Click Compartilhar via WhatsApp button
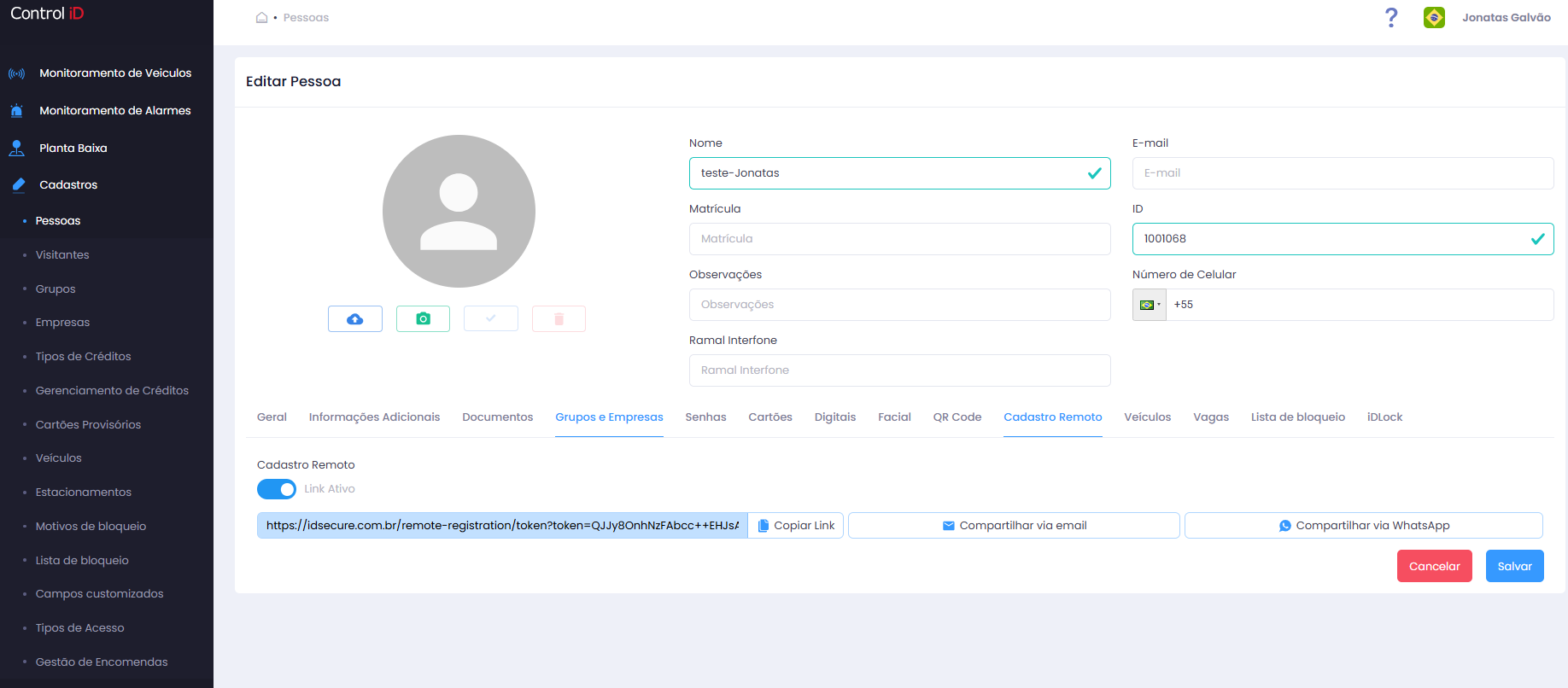 (1364, 526)
